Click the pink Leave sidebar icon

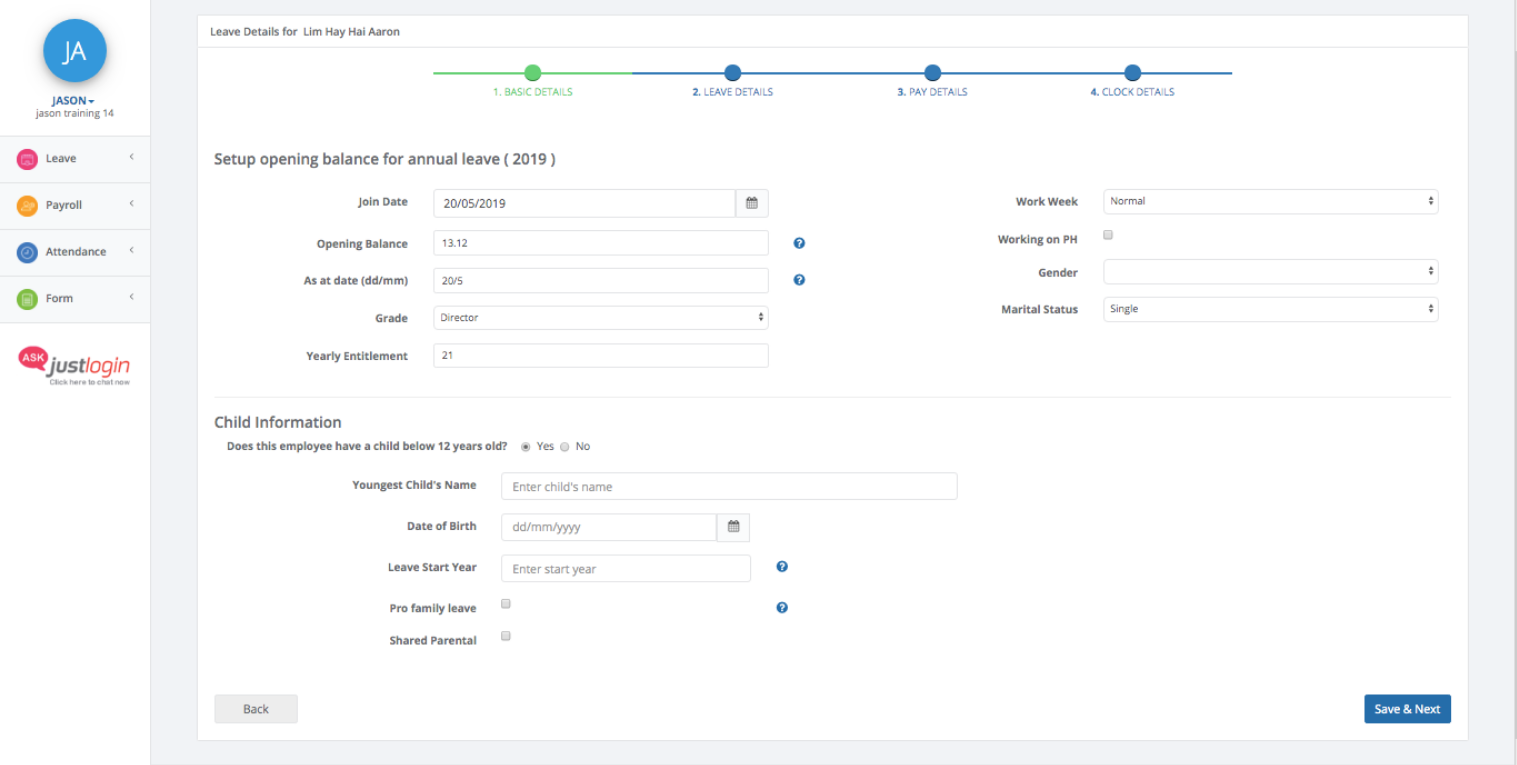27,159
